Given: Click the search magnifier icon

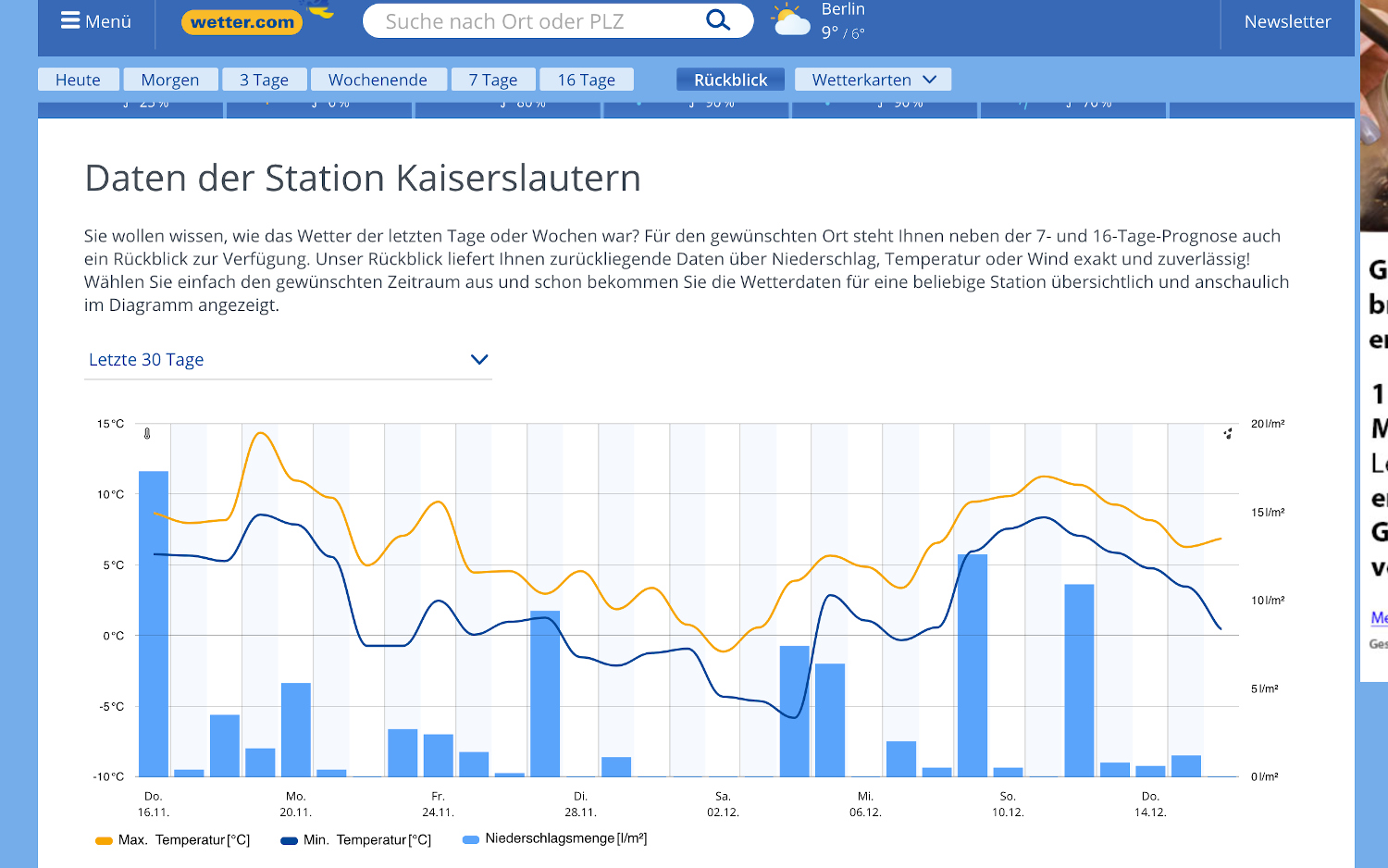Looking at the screenshot, I should click(x=718, y=20).
